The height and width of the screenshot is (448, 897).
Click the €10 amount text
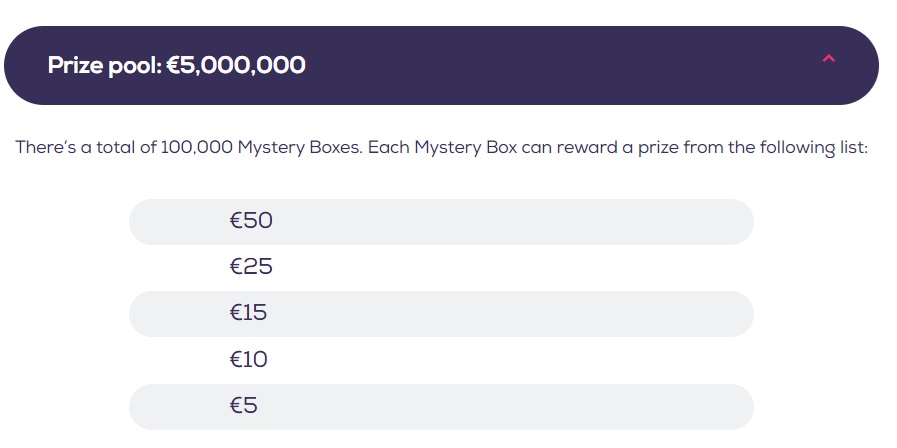(x=249, y=359)
